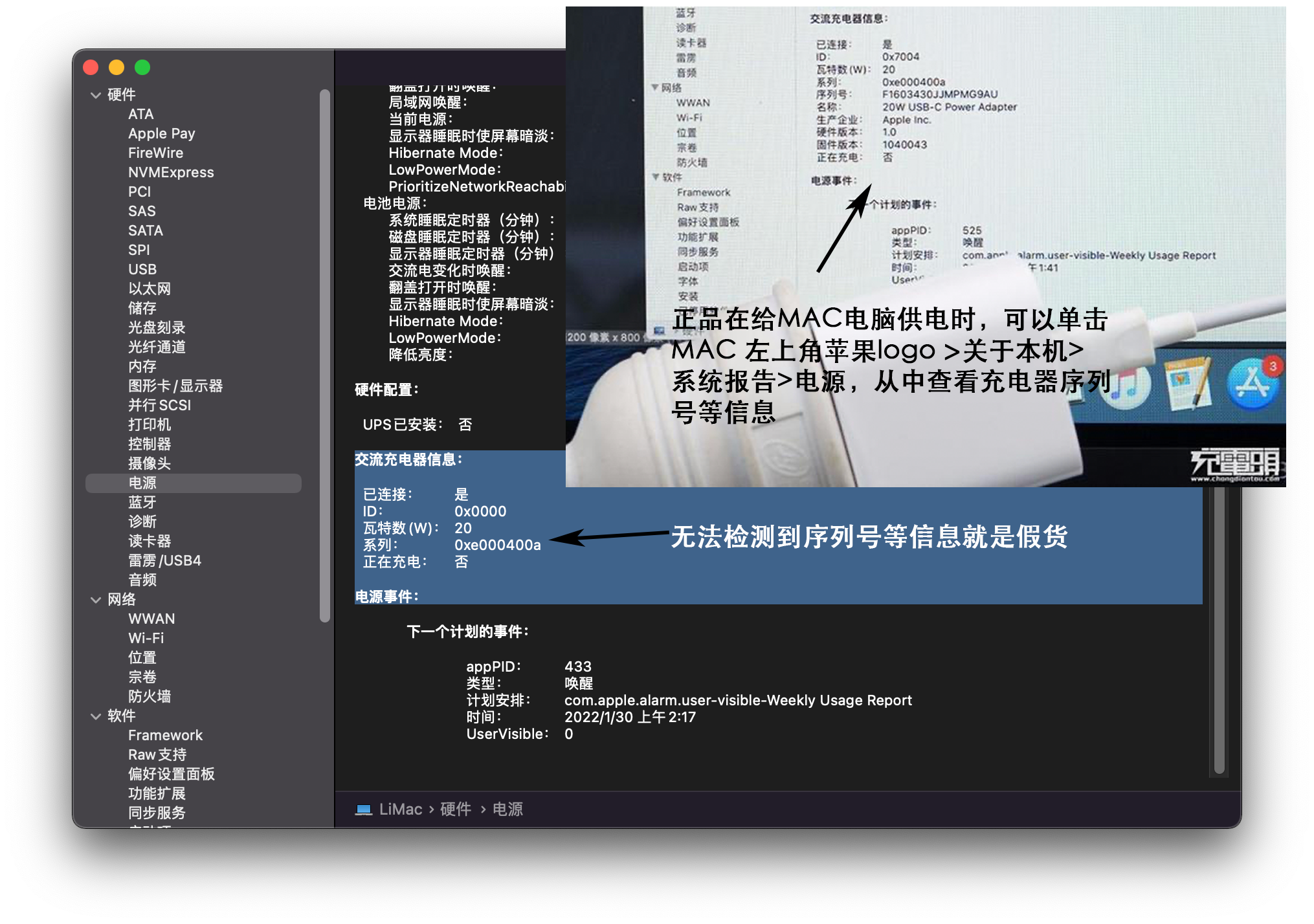Select 读卡器 card reader entry
1314x924 pixels.
[150, 542]
